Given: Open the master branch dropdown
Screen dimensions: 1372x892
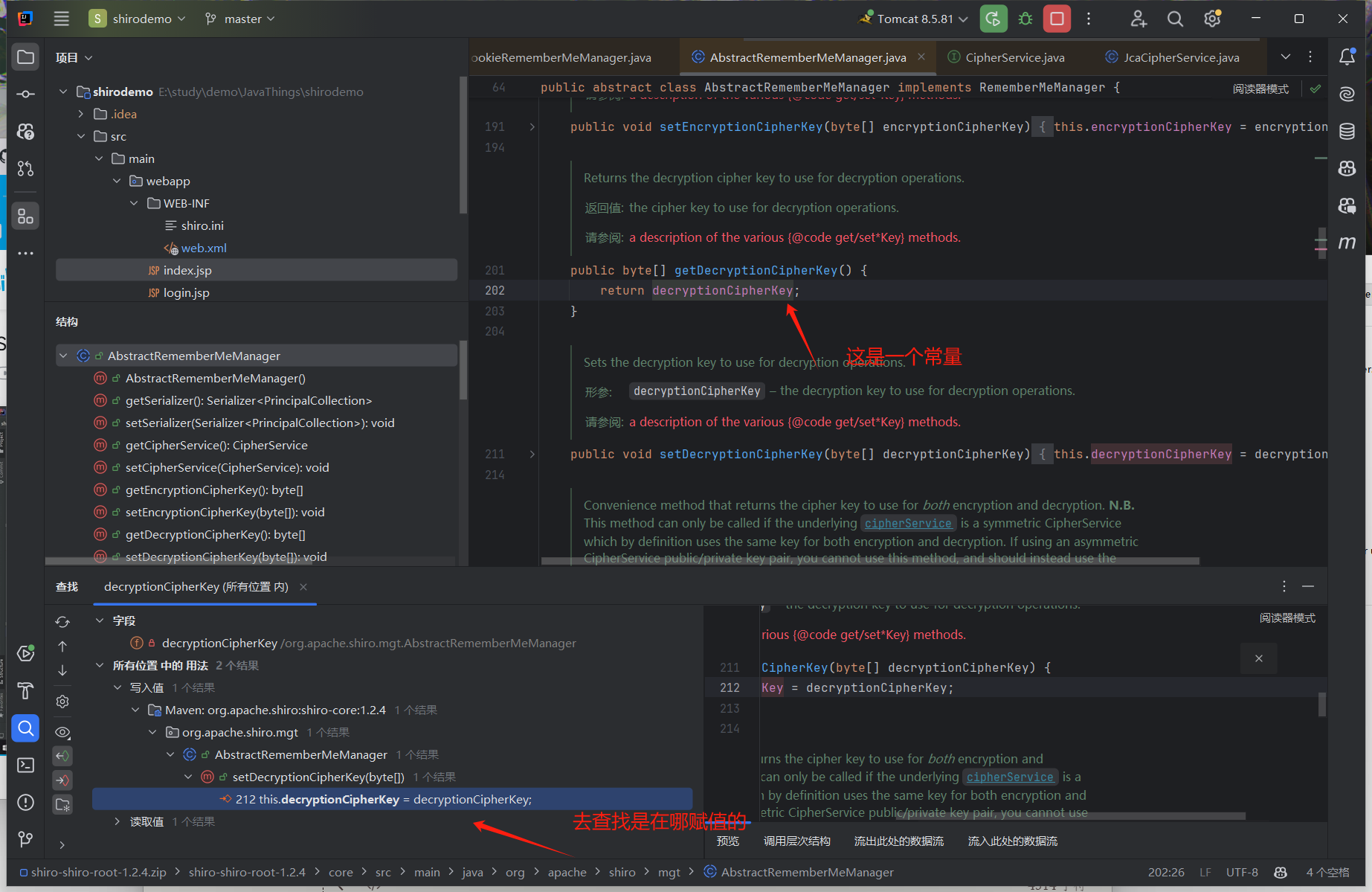Looking at the screenshot, I should tap(239, 19).
